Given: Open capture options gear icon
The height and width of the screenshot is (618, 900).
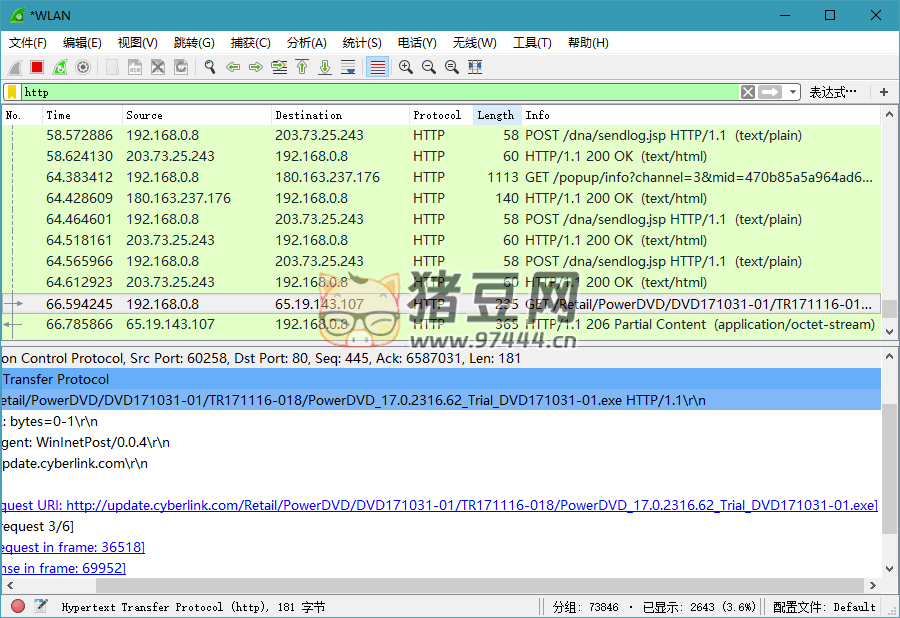Looking at the screenshot, I should pyautogui.click(x=83, y=67).
